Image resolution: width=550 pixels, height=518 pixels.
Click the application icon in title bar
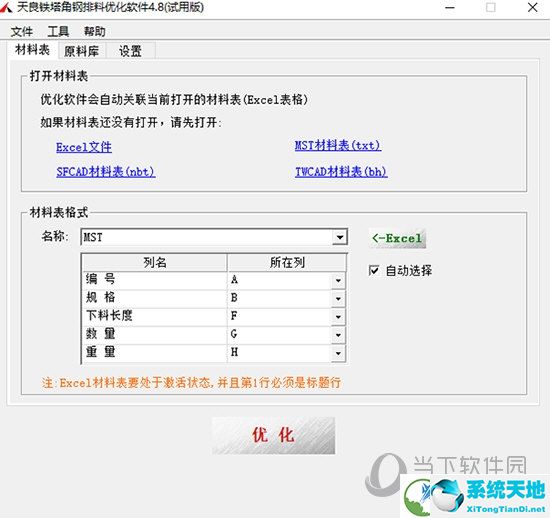pyautogui.click(x=6, y=7)
